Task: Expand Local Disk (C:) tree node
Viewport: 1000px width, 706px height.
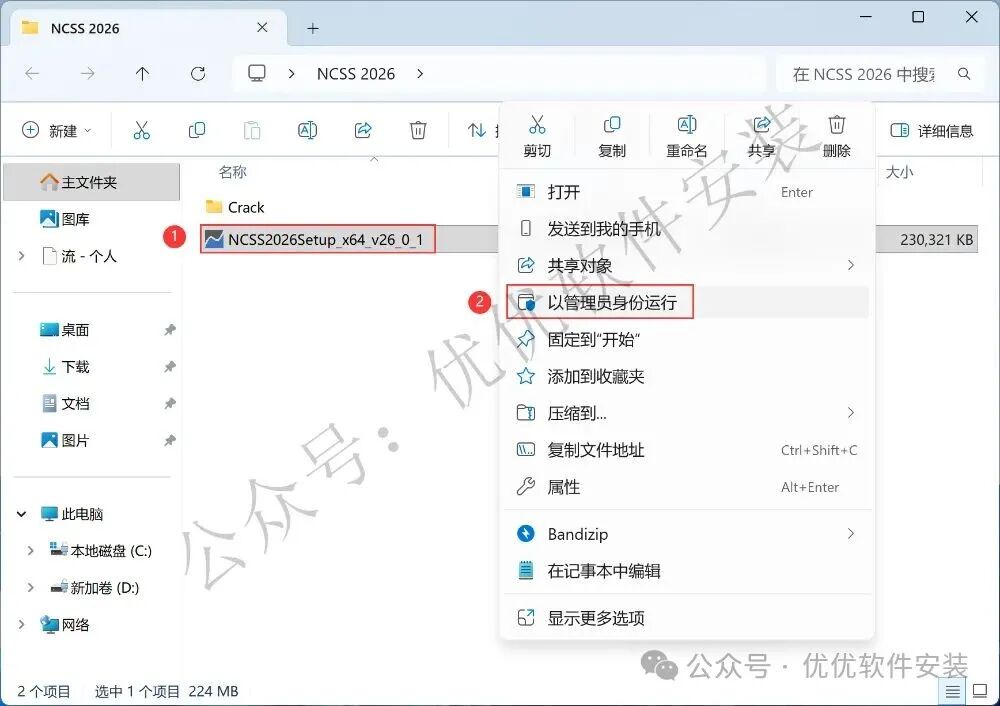Action: point(30,551)
